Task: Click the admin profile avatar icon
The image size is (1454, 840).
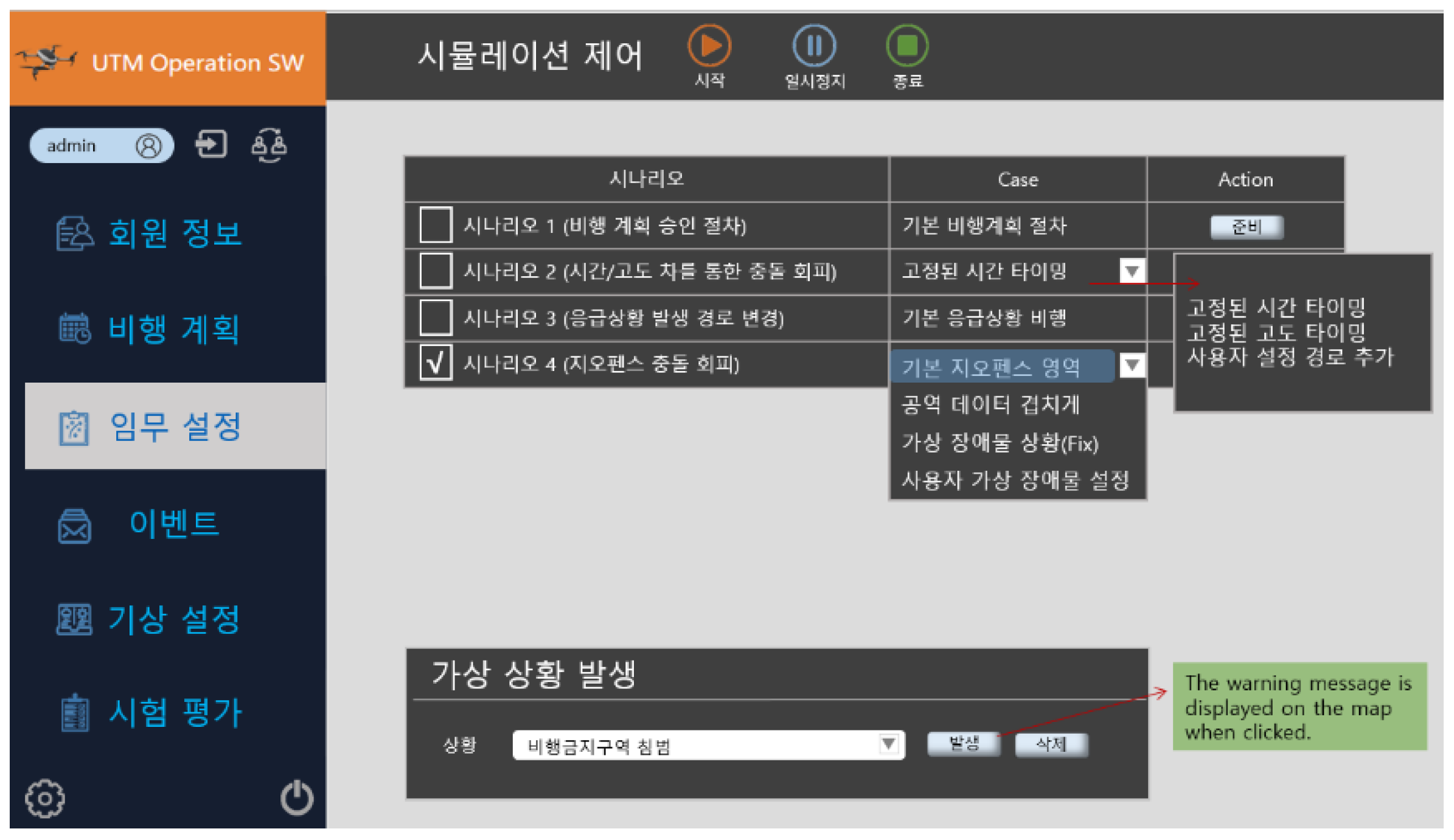Action: 148,146
